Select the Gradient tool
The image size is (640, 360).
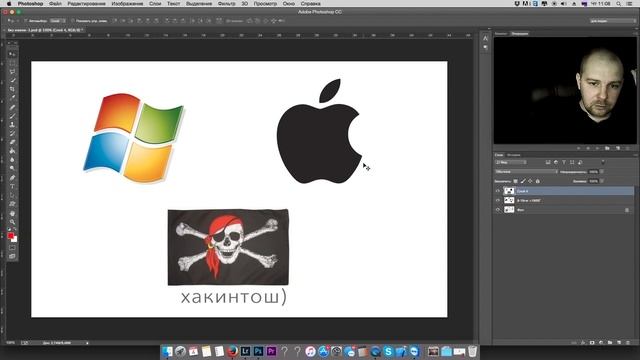point(12,151)
